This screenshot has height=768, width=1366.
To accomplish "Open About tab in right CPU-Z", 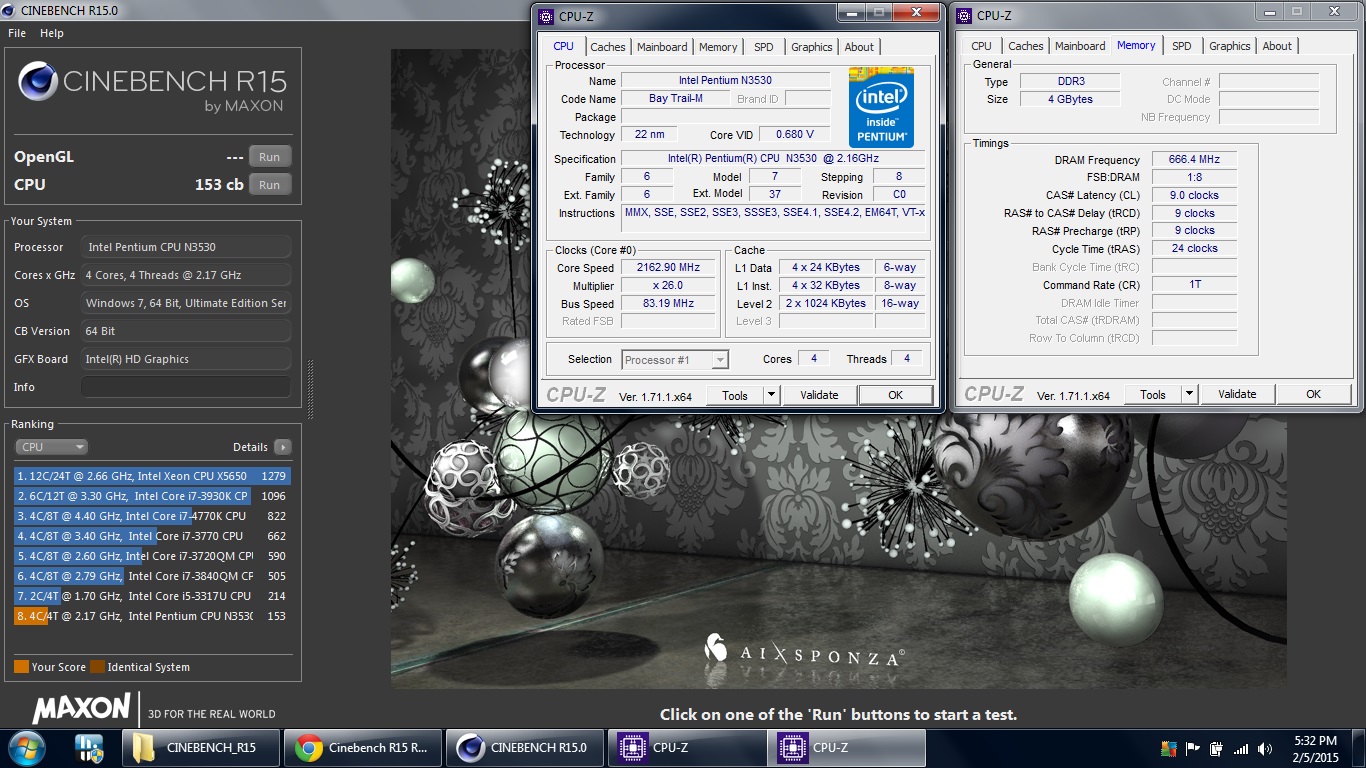I will (1277, 46).
